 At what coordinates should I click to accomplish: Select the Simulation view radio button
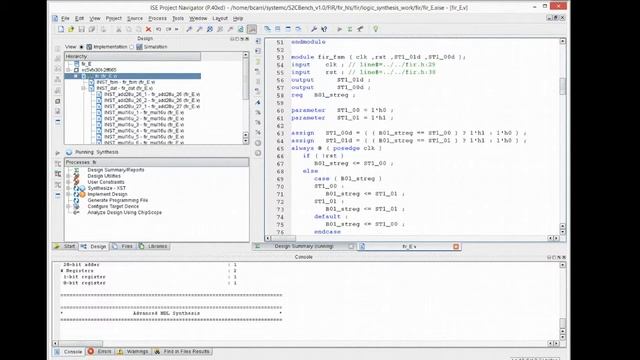(131, 47)
